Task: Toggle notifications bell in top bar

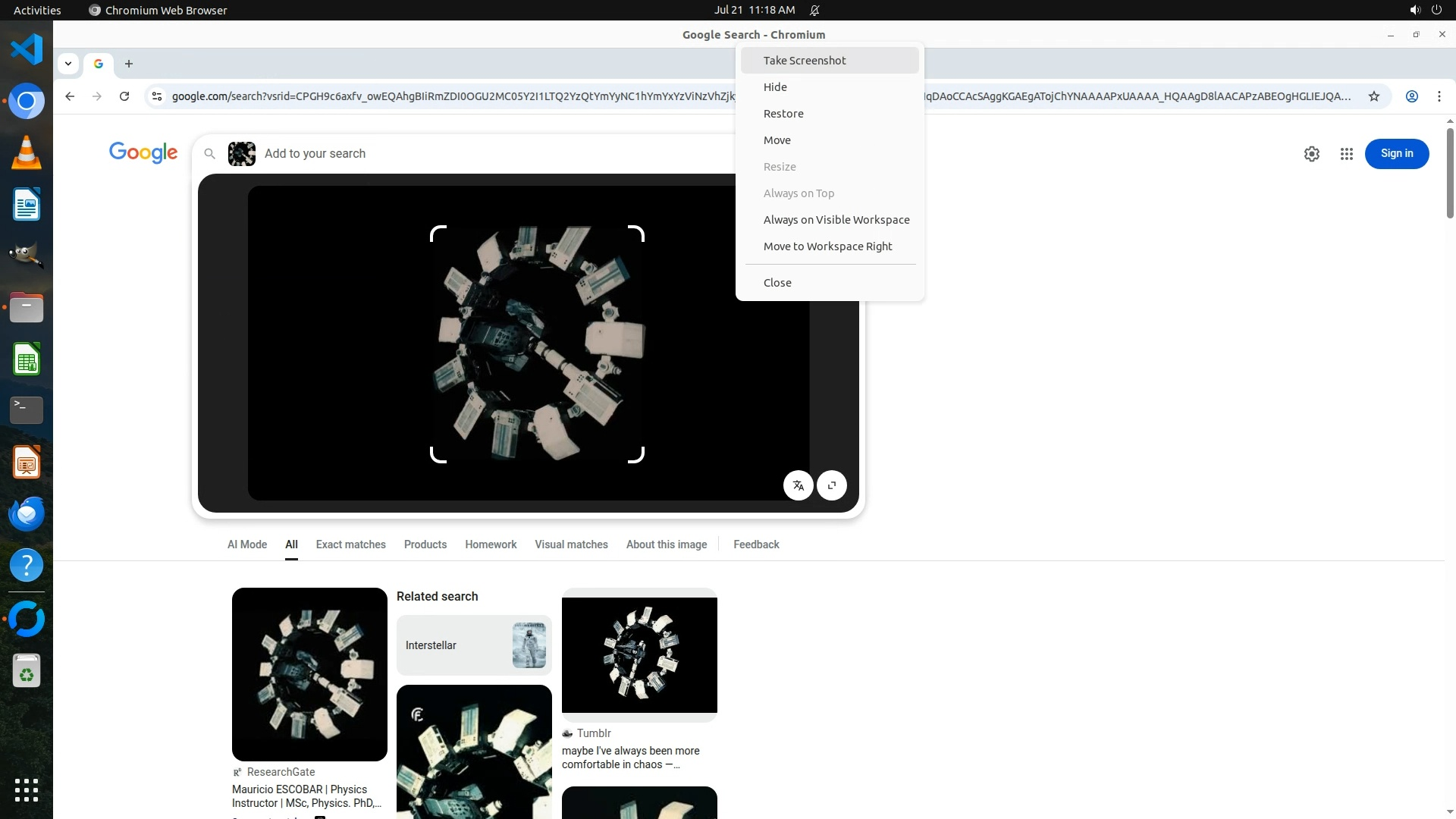Action: pos(814,10)
